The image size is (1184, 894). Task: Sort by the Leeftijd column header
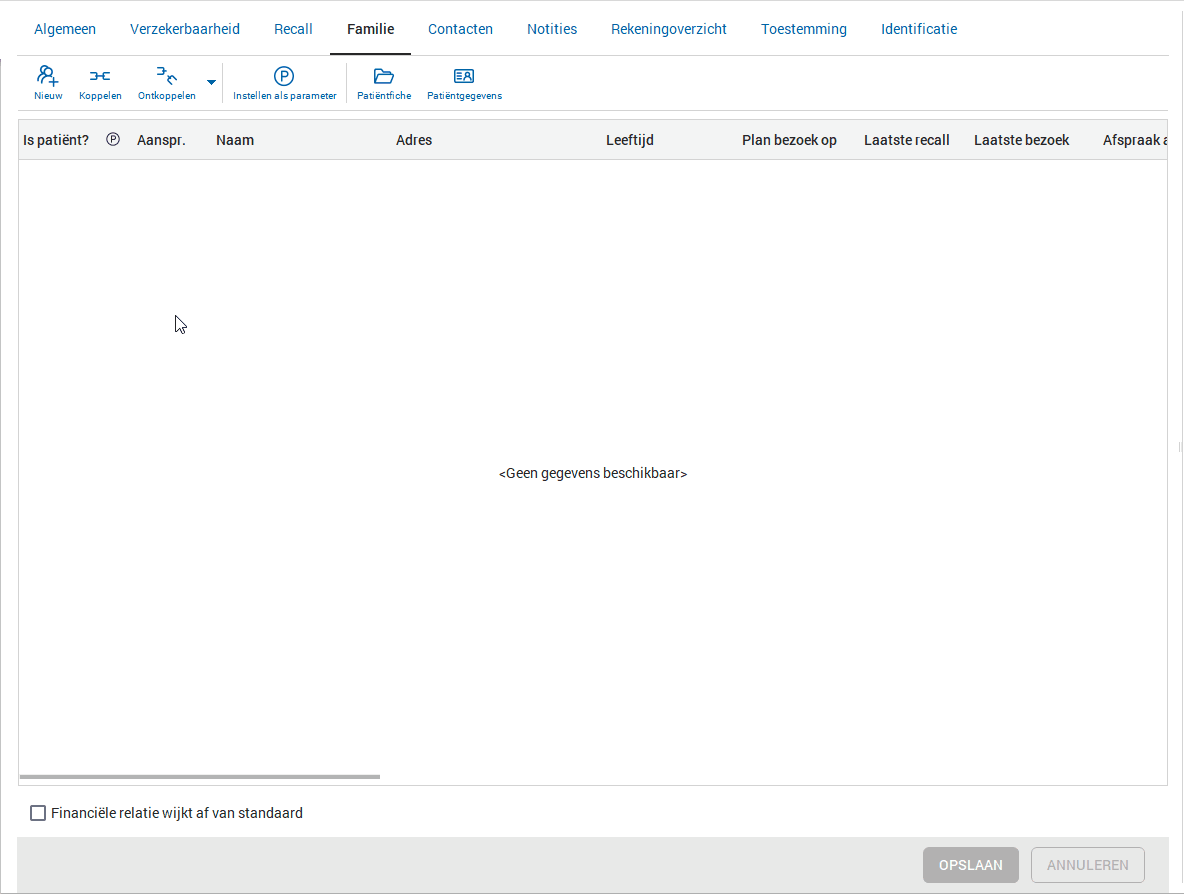point(630,140)
